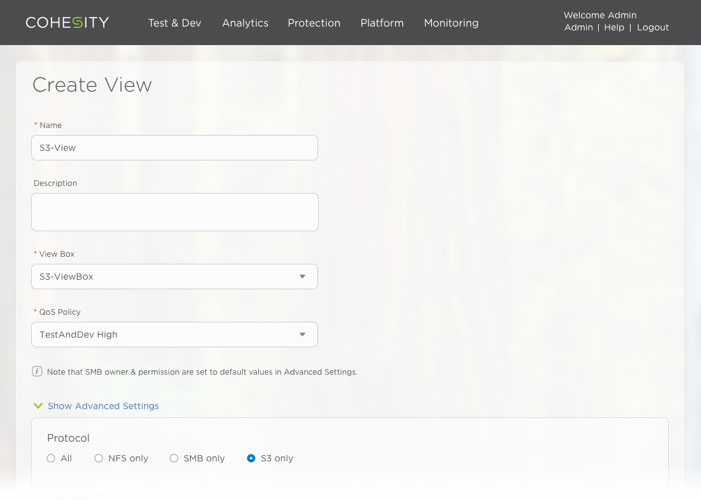Click into the Description text box
701x500 pixels.
click(x=174, y=212)
